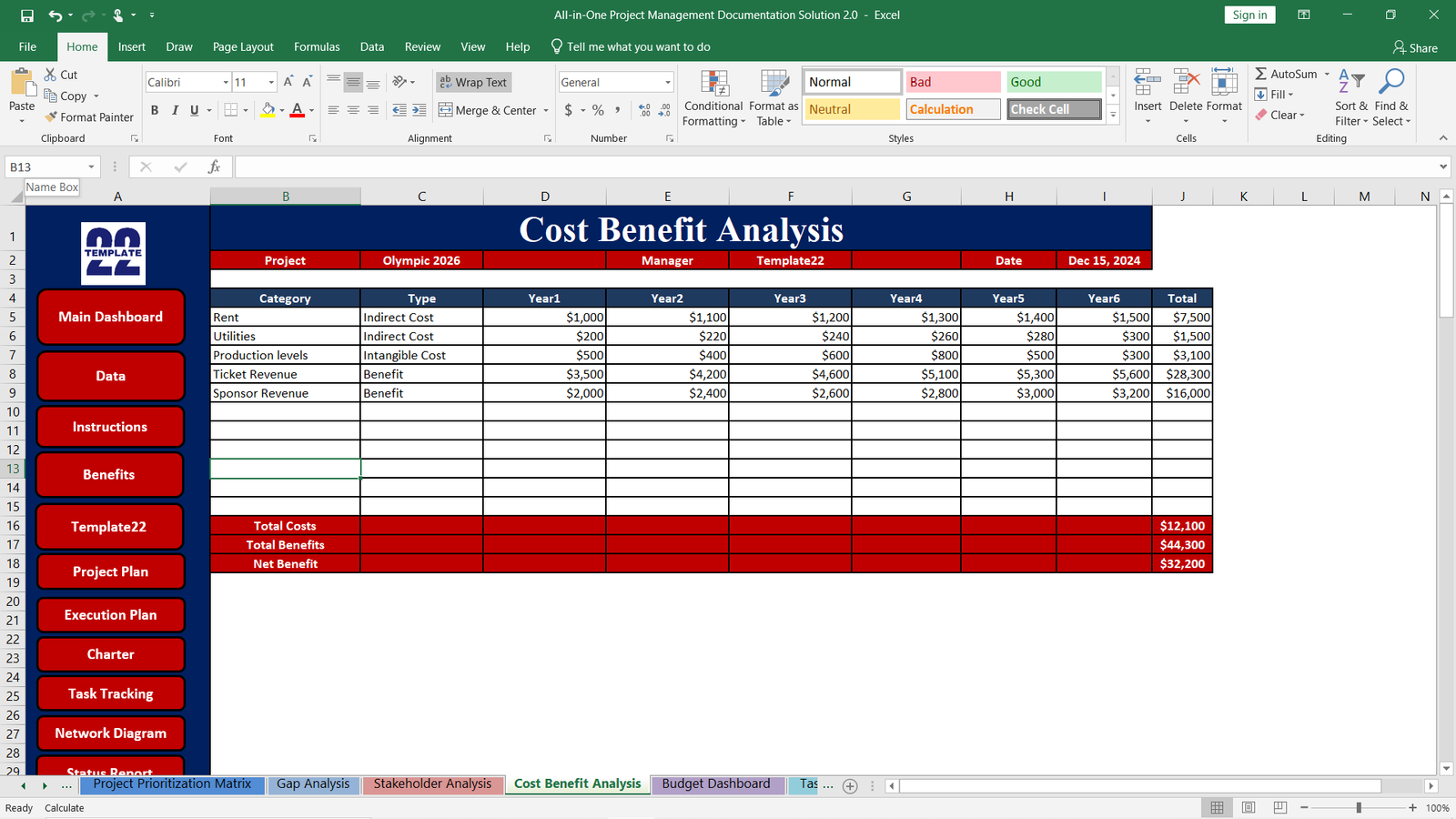Screen dimensions: 1456x819
Task: Toggle Middle Align vertical alignment
Action: point(353,82)
